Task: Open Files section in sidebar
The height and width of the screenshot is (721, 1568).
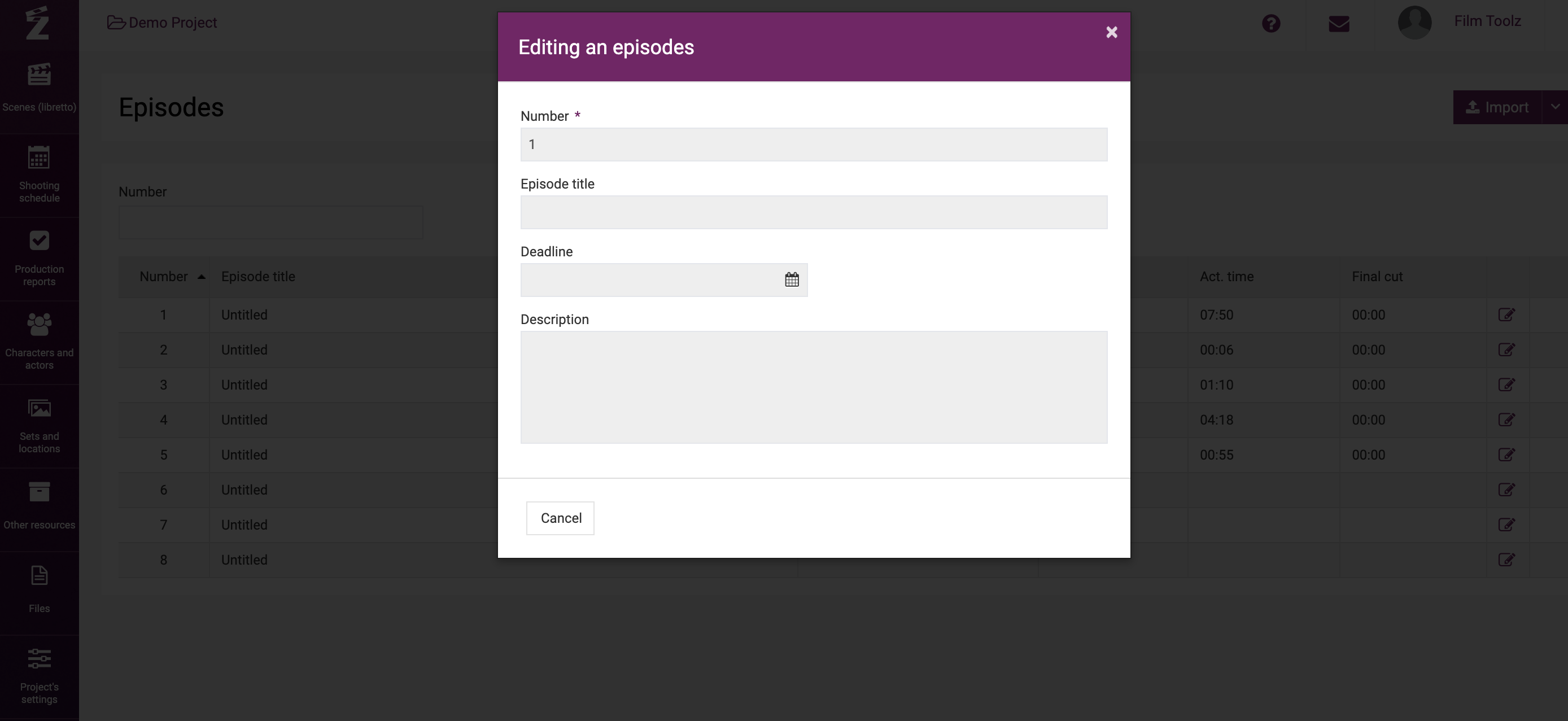Action: click(x=39, y=590)
